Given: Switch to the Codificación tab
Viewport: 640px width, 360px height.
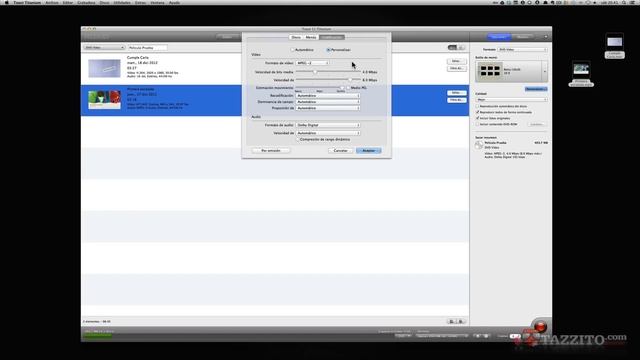Looking at the screenshot, I should click(x=332, y=37).
